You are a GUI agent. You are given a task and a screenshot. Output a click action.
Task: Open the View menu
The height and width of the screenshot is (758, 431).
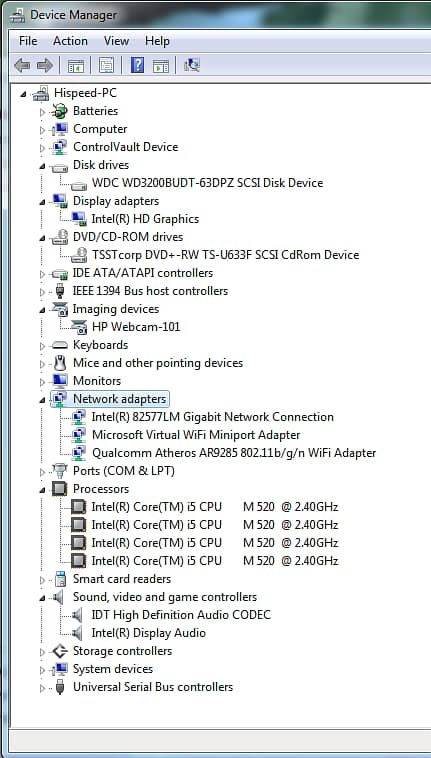pyautogui.click(x=116, y=41)
